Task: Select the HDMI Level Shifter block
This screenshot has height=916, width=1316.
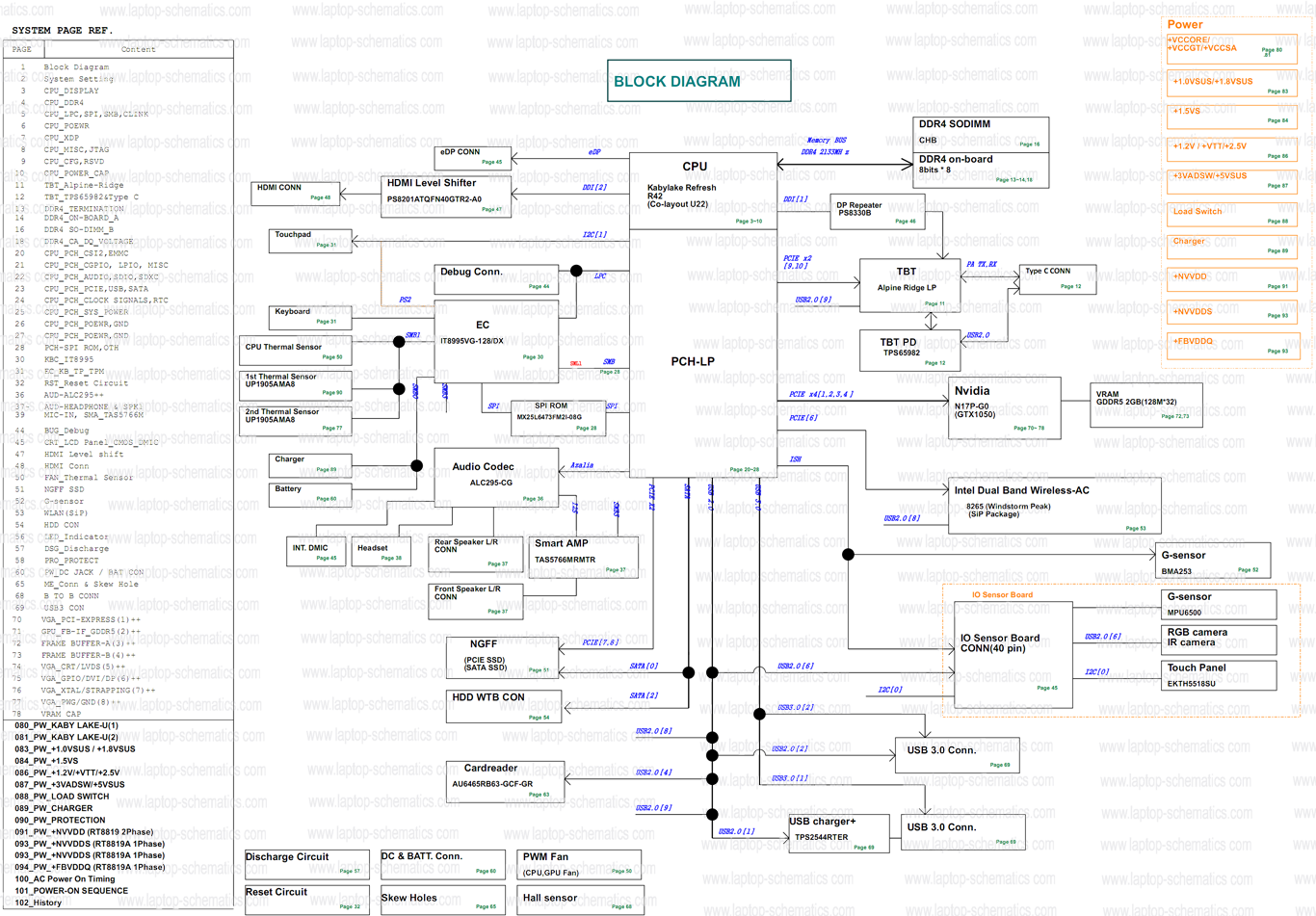Action: pyautogui.click(x=446, y=196)
